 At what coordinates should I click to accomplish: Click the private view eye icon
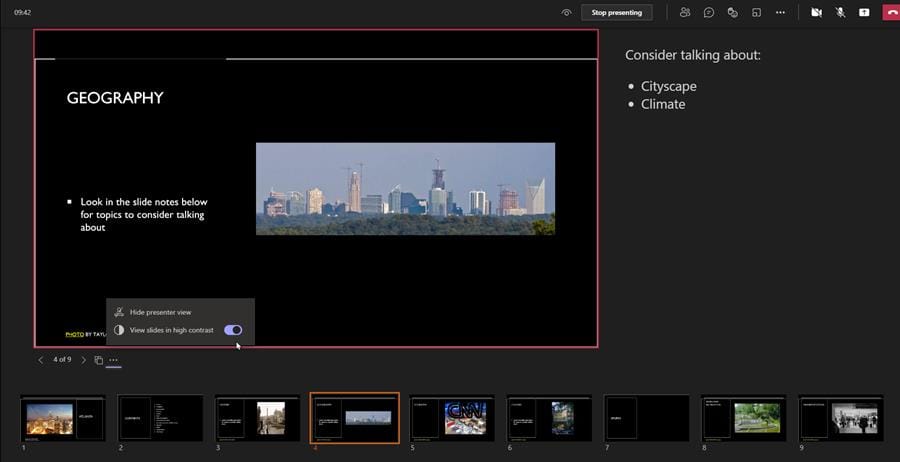pyautogui.click(x=567, y=13)
